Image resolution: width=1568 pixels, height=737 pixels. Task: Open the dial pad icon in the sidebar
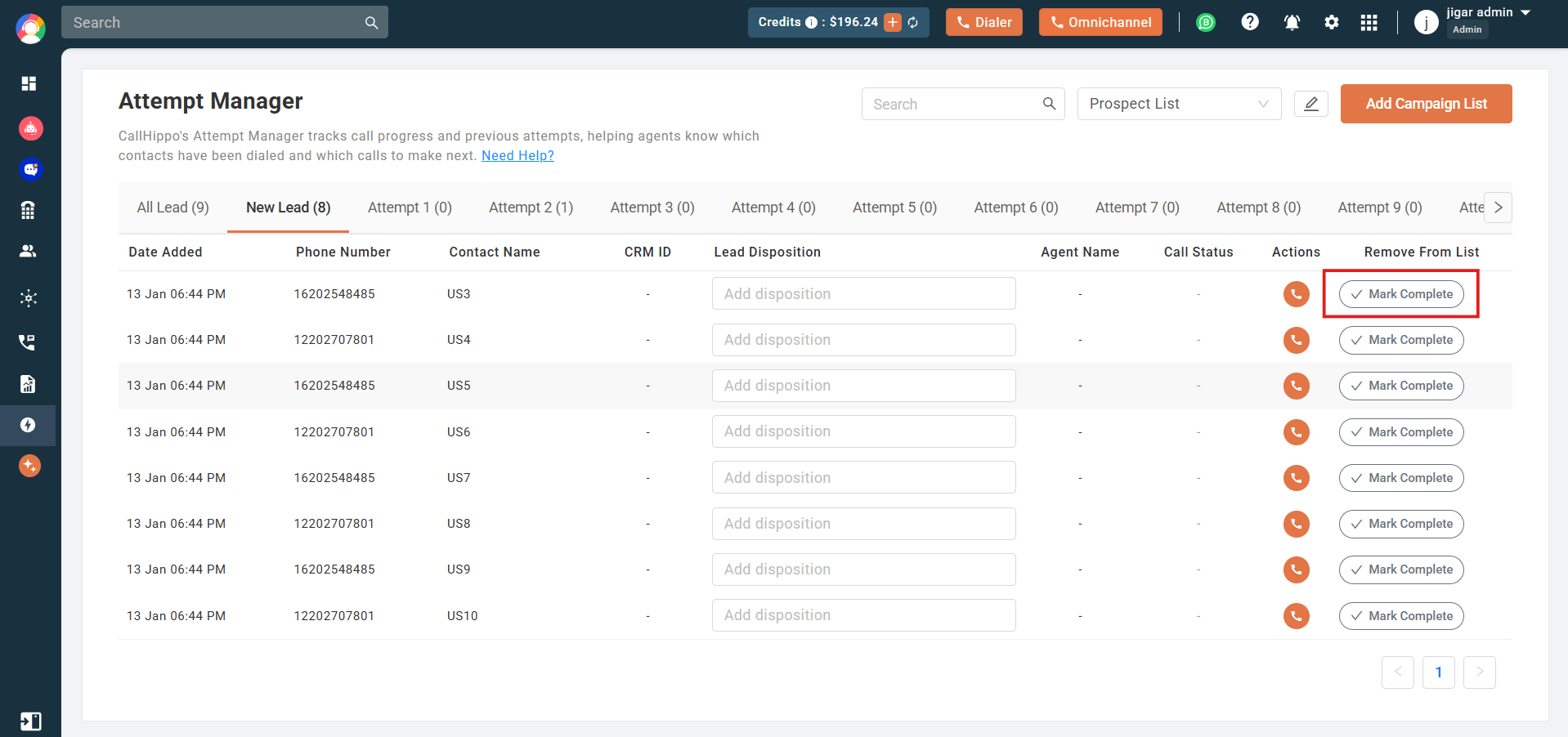coord(29,210)
